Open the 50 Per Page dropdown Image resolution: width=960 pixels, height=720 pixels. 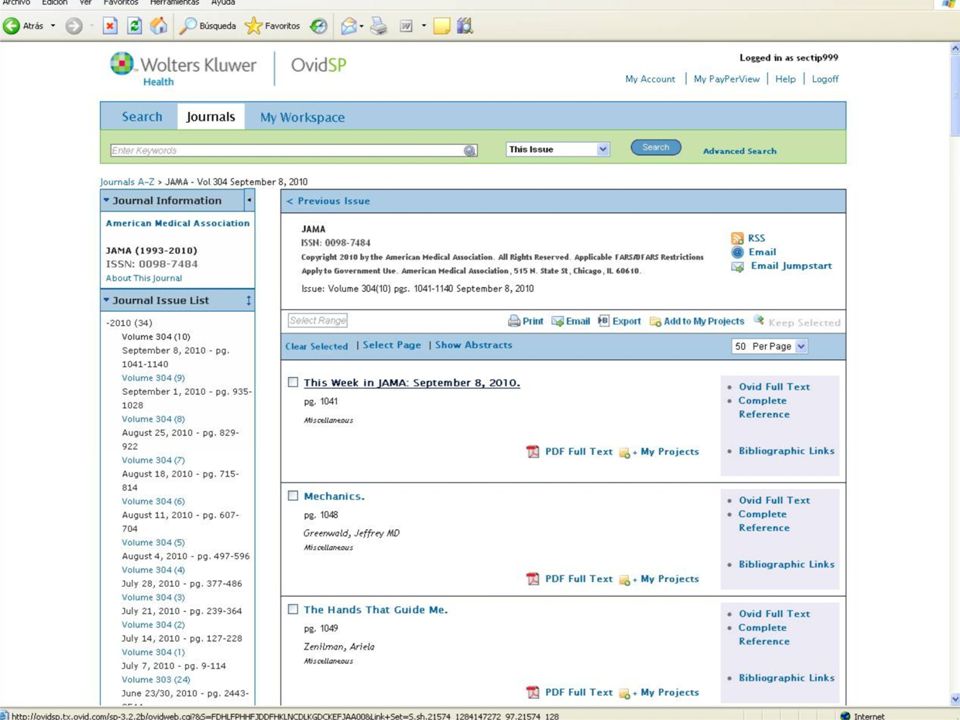click(x=770, y=347)
